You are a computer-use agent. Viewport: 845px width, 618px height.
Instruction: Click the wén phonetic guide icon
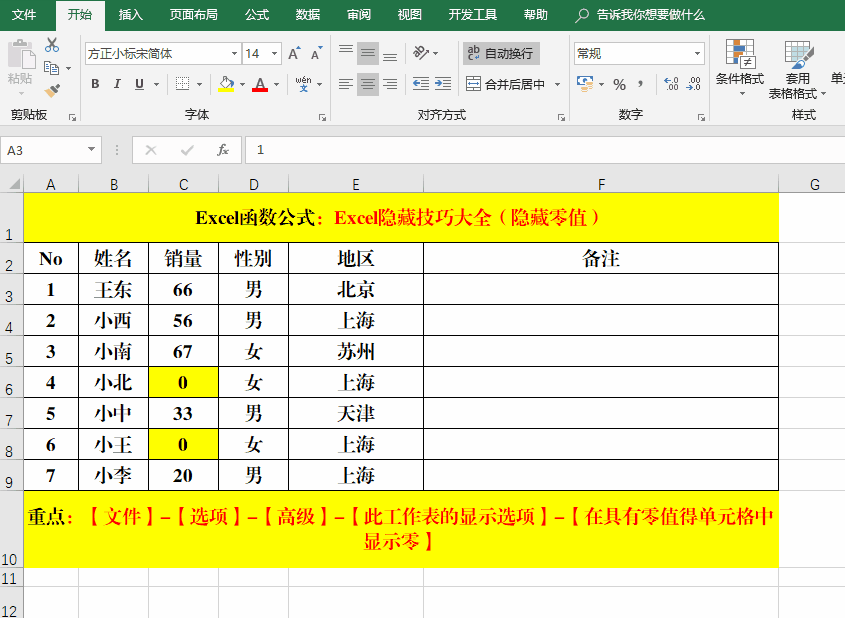(x=303, y=84)
